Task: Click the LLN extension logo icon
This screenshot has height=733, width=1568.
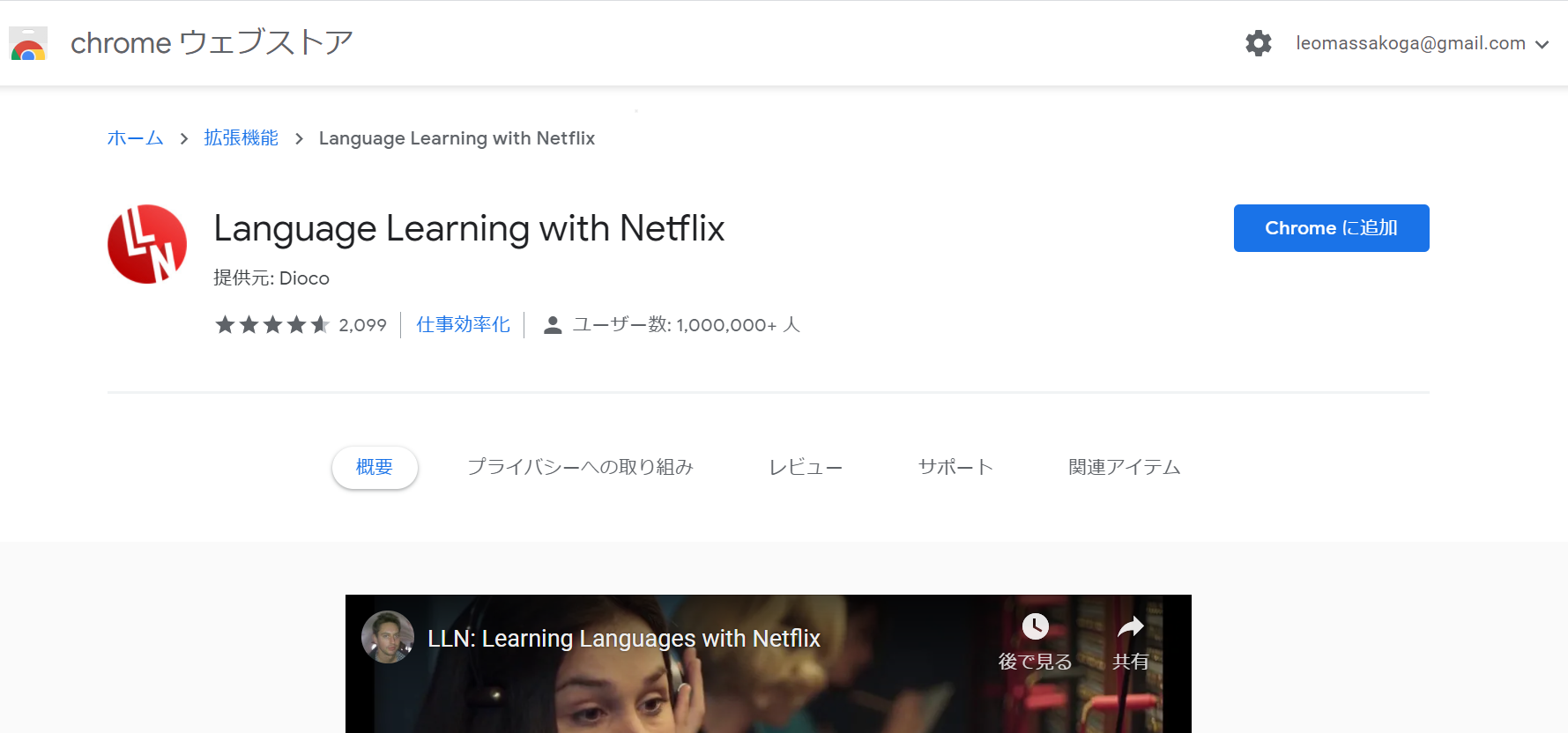Action: click(147, 244)
